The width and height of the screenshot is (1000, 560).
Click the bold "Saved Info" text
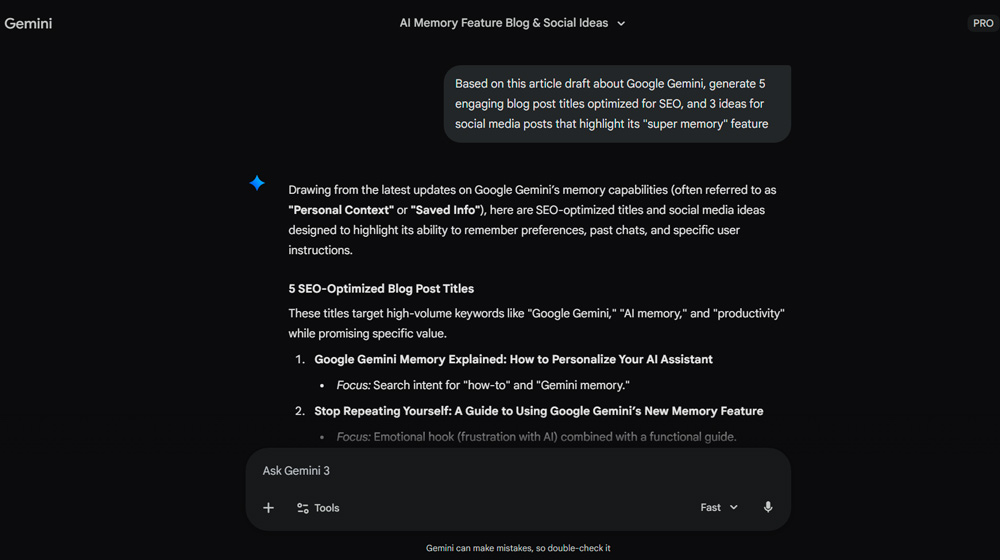click(447, 210)
